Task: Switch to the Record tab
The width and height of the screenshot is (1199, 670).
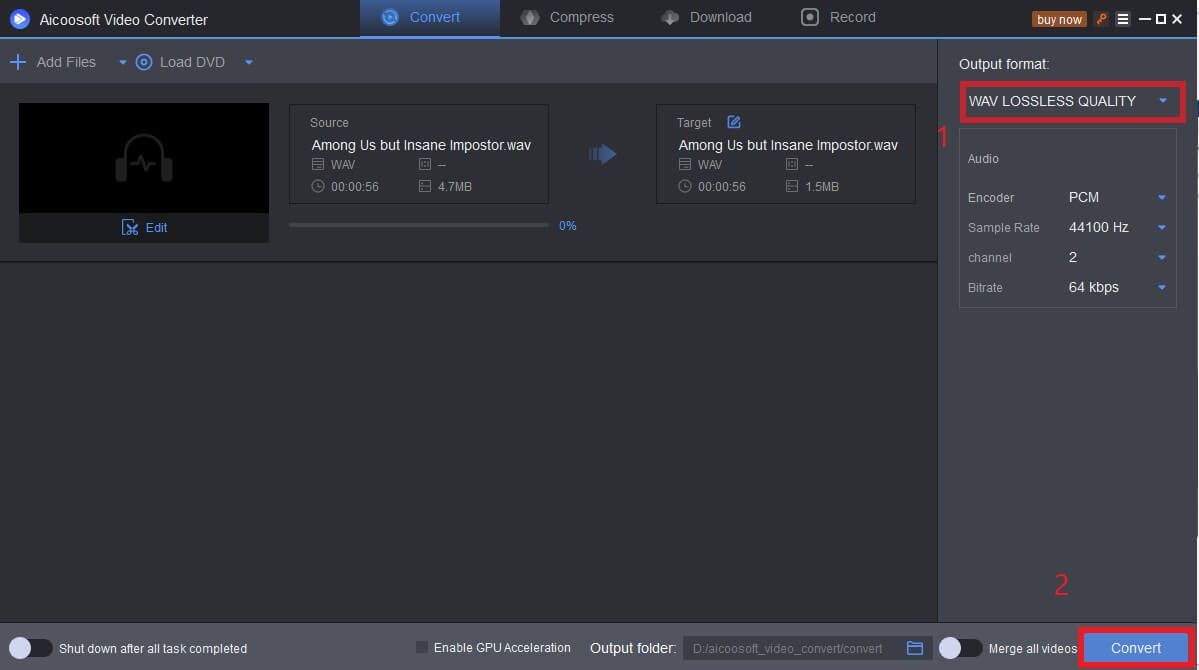Action: tap(838, 18)
